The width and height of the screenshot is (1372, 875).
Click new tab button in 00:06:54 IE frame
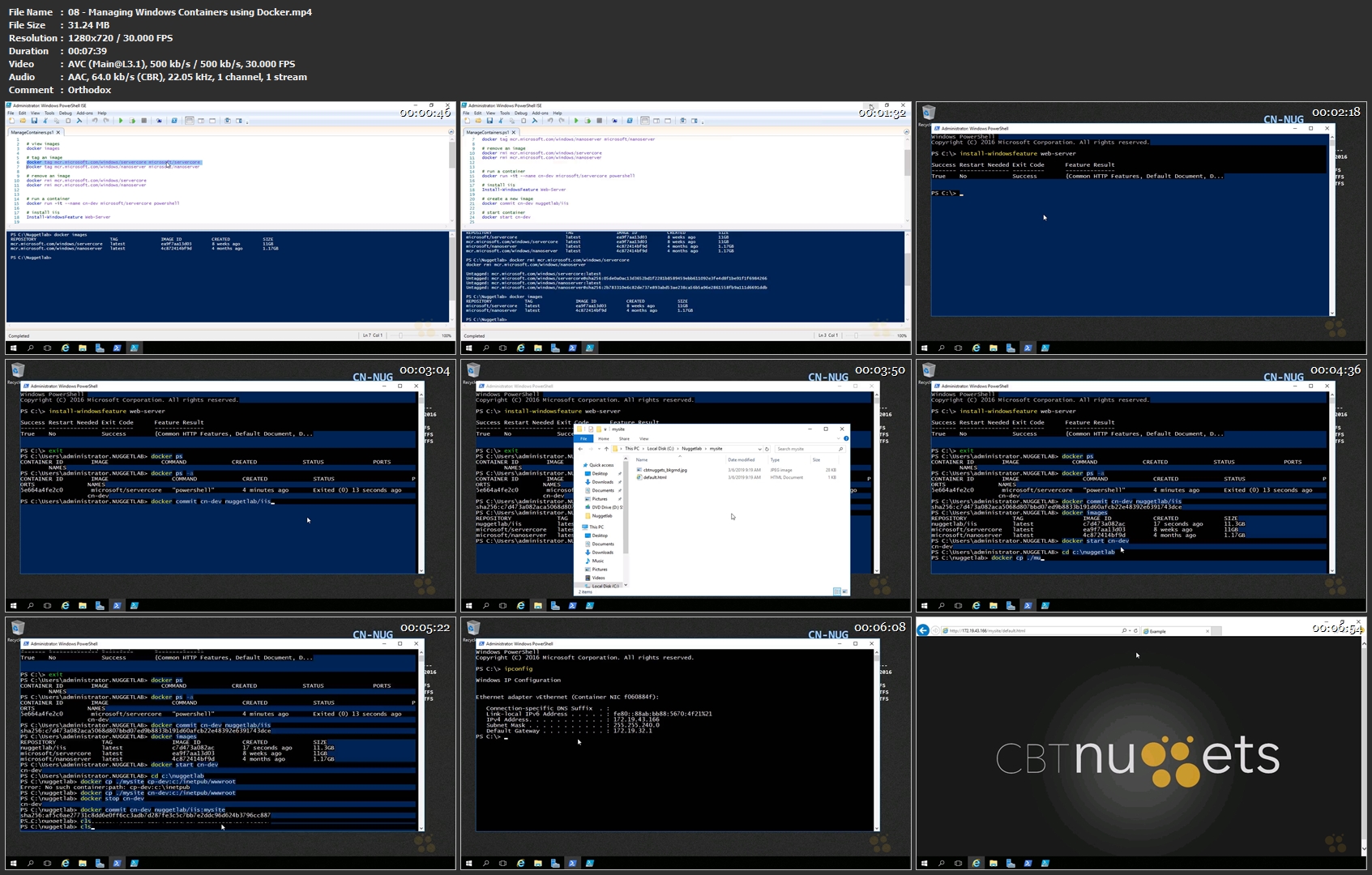[x=1217, y=631]
